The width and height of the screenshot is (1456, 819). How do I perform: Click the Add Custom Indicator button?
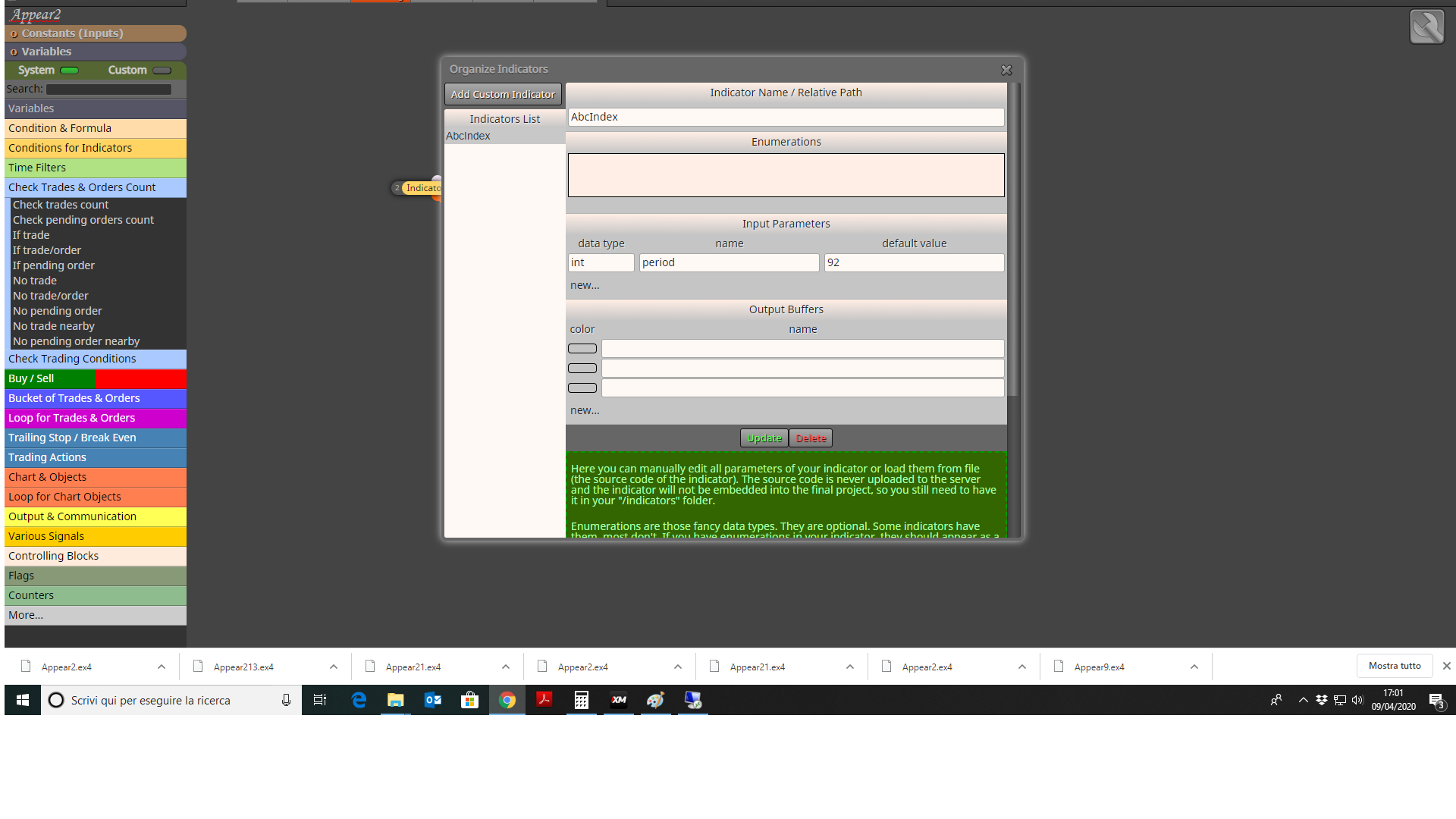[503, 94]
